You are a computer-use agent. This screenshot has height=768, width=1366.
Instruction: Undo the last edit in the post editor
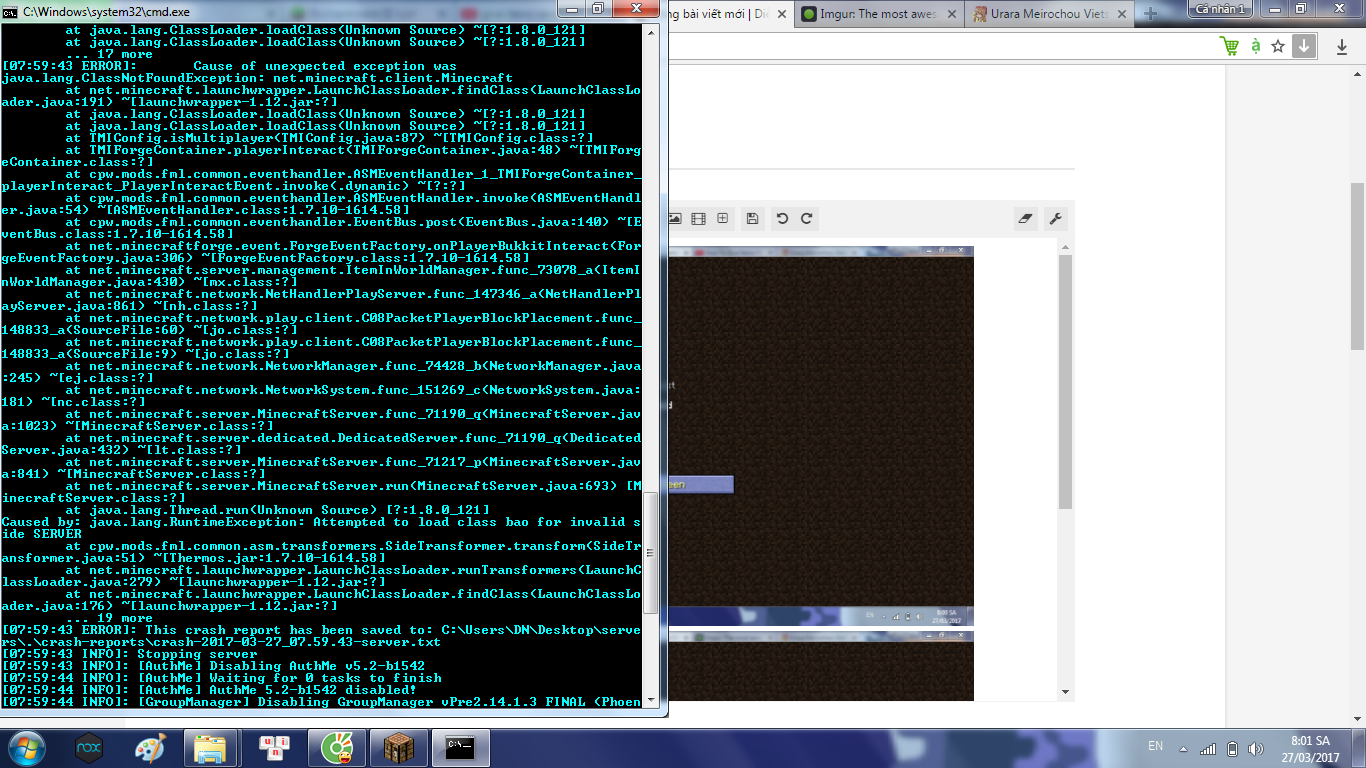pos(782,218)
